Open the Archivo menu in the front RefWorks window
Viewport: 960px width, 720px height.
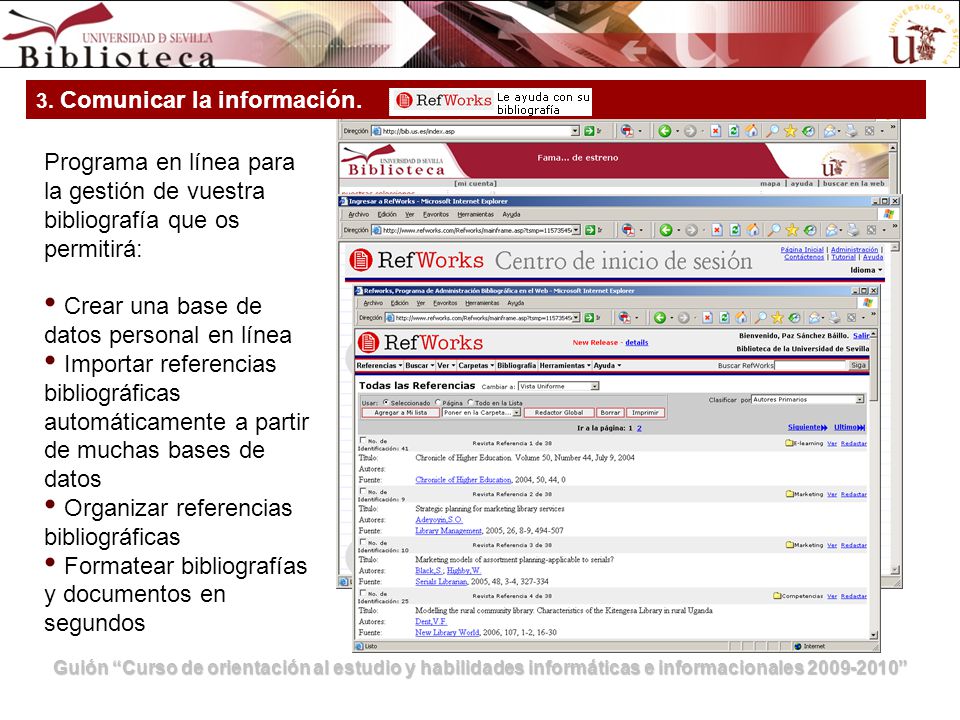[x=373, y=303]
